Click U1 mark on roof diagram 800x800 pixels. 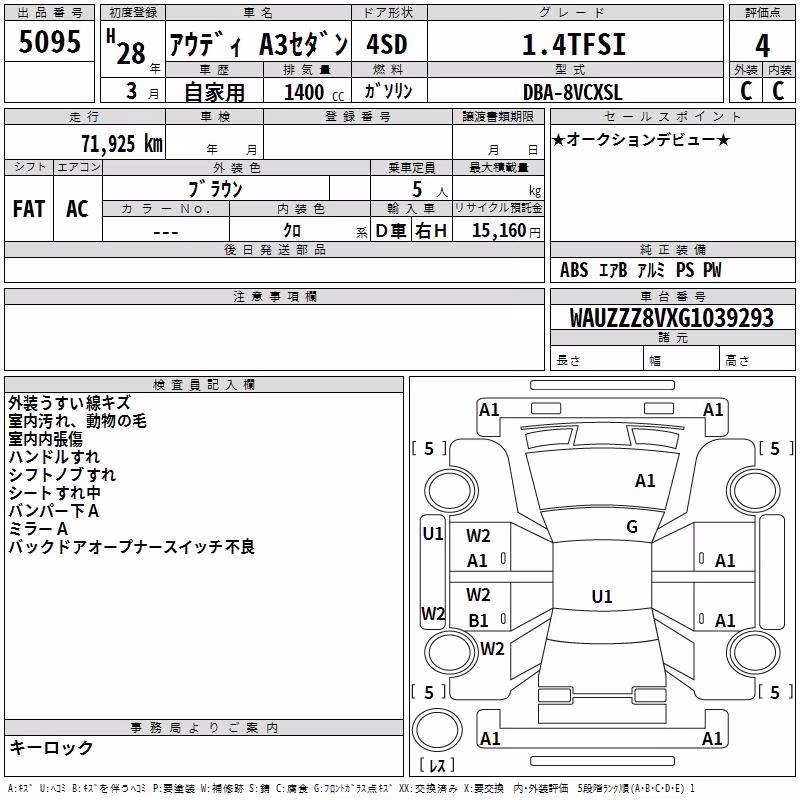coord(602,596)
